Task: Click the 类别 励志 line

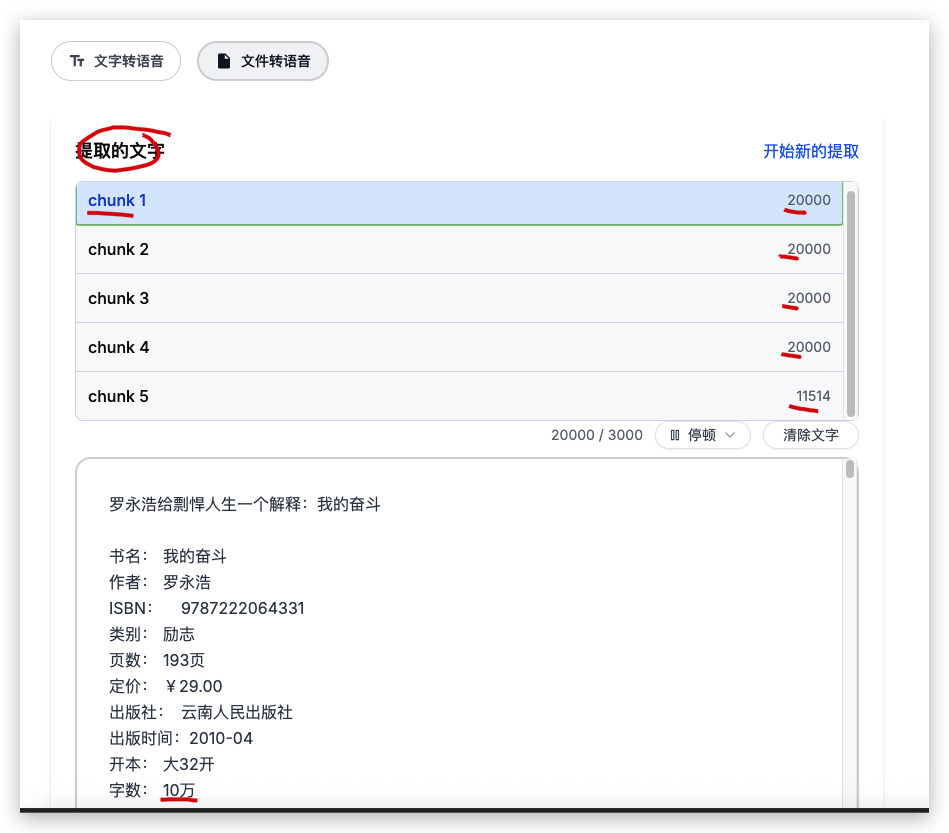Action: (152, 634)
